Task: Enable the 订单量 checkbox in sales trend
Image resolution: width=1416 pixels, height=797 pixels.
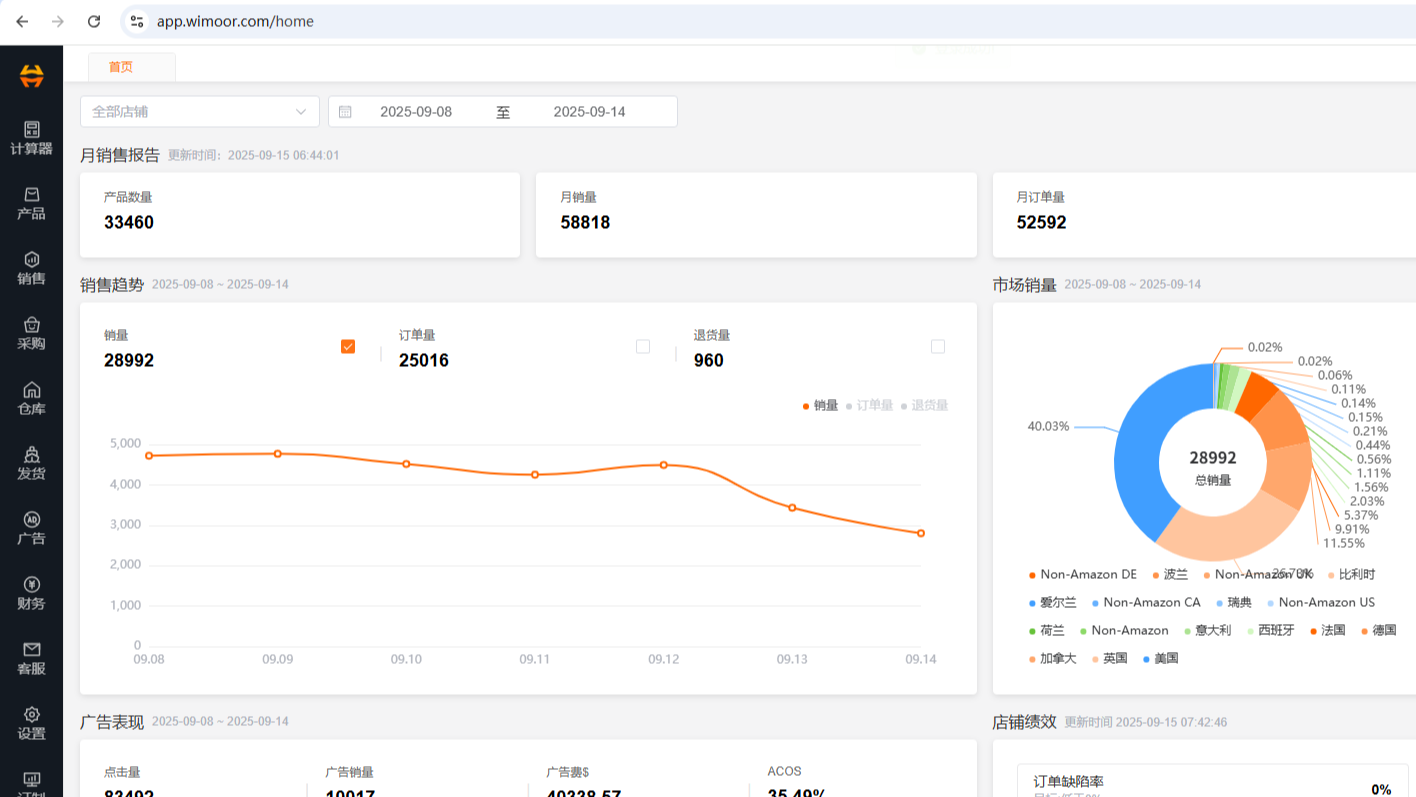Action: pos(642,346)
